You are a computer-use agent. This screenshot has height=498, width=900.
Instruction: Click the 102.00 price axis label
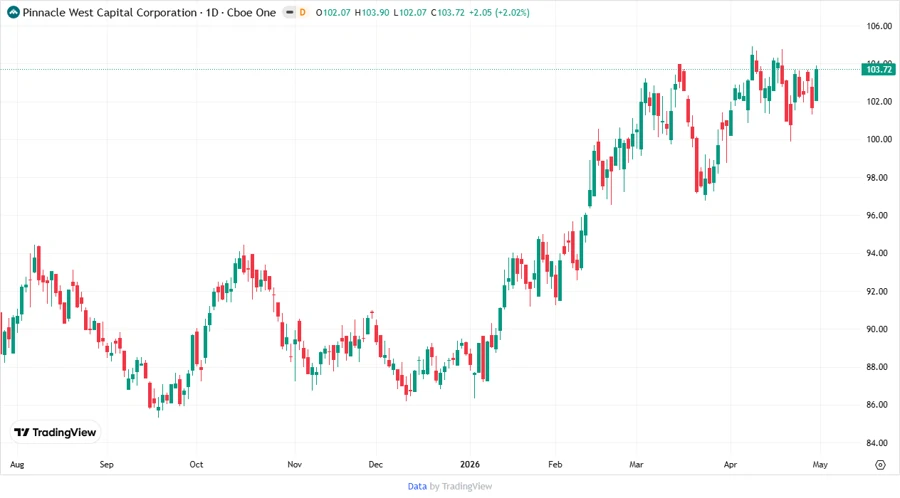(x=879, y=102)
